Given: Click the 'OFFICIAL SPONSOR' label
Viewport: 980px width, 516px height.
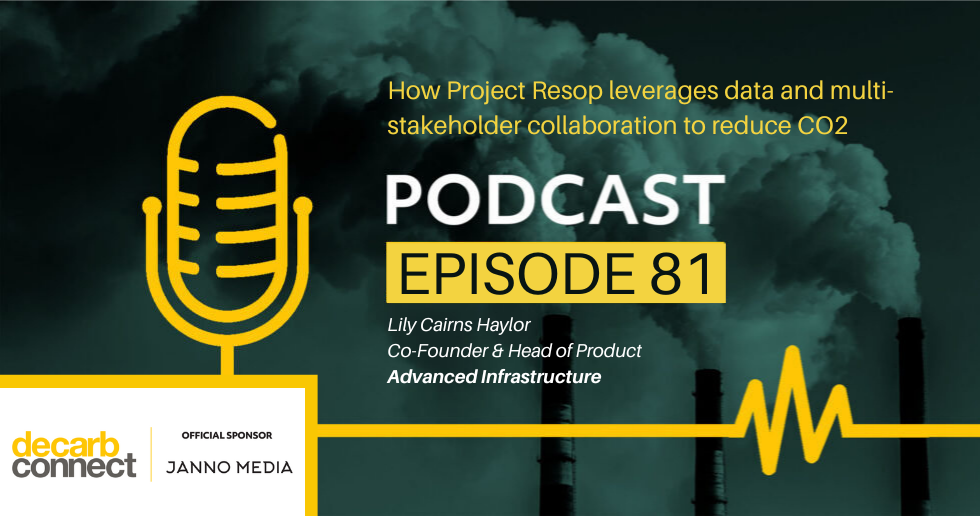Looking at the screenshot, I should click(227, 435).
